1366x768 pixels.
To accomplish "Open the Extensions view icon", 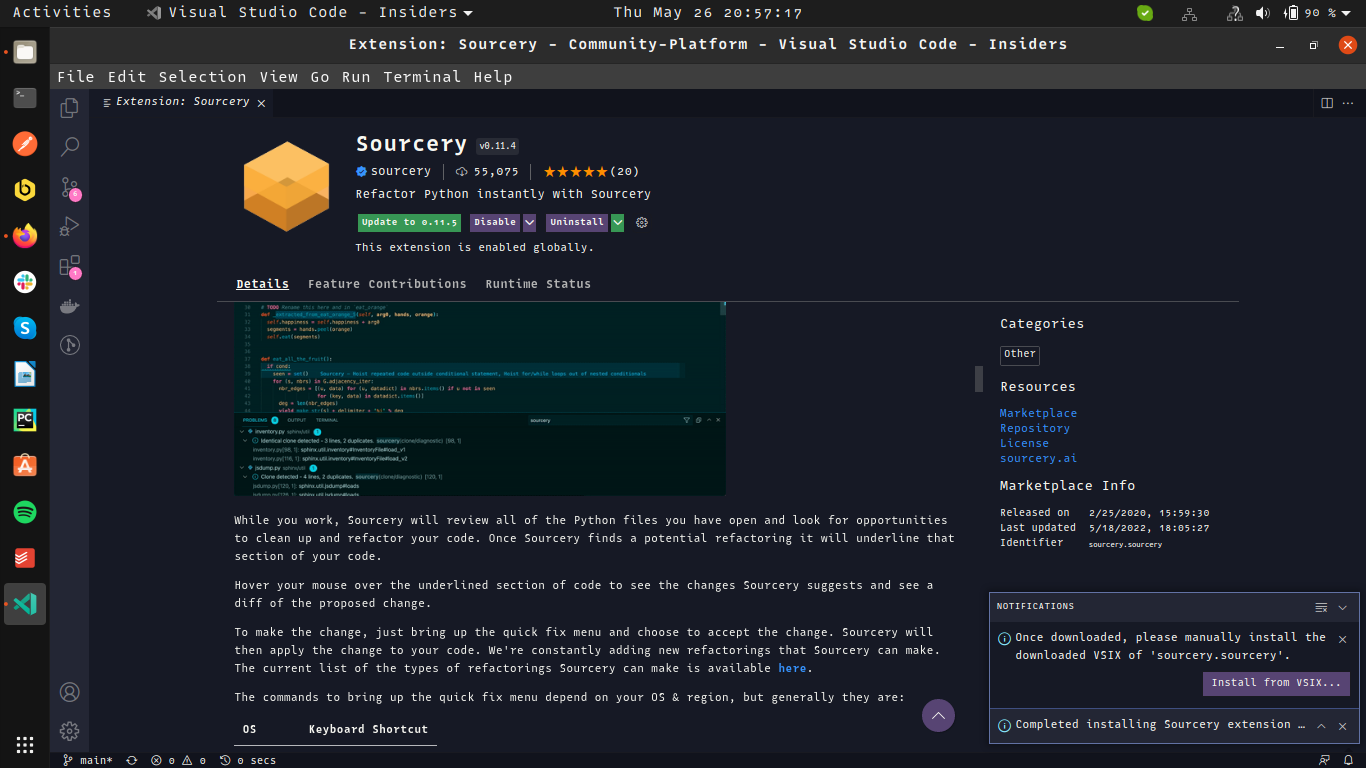I will (69, 266).
